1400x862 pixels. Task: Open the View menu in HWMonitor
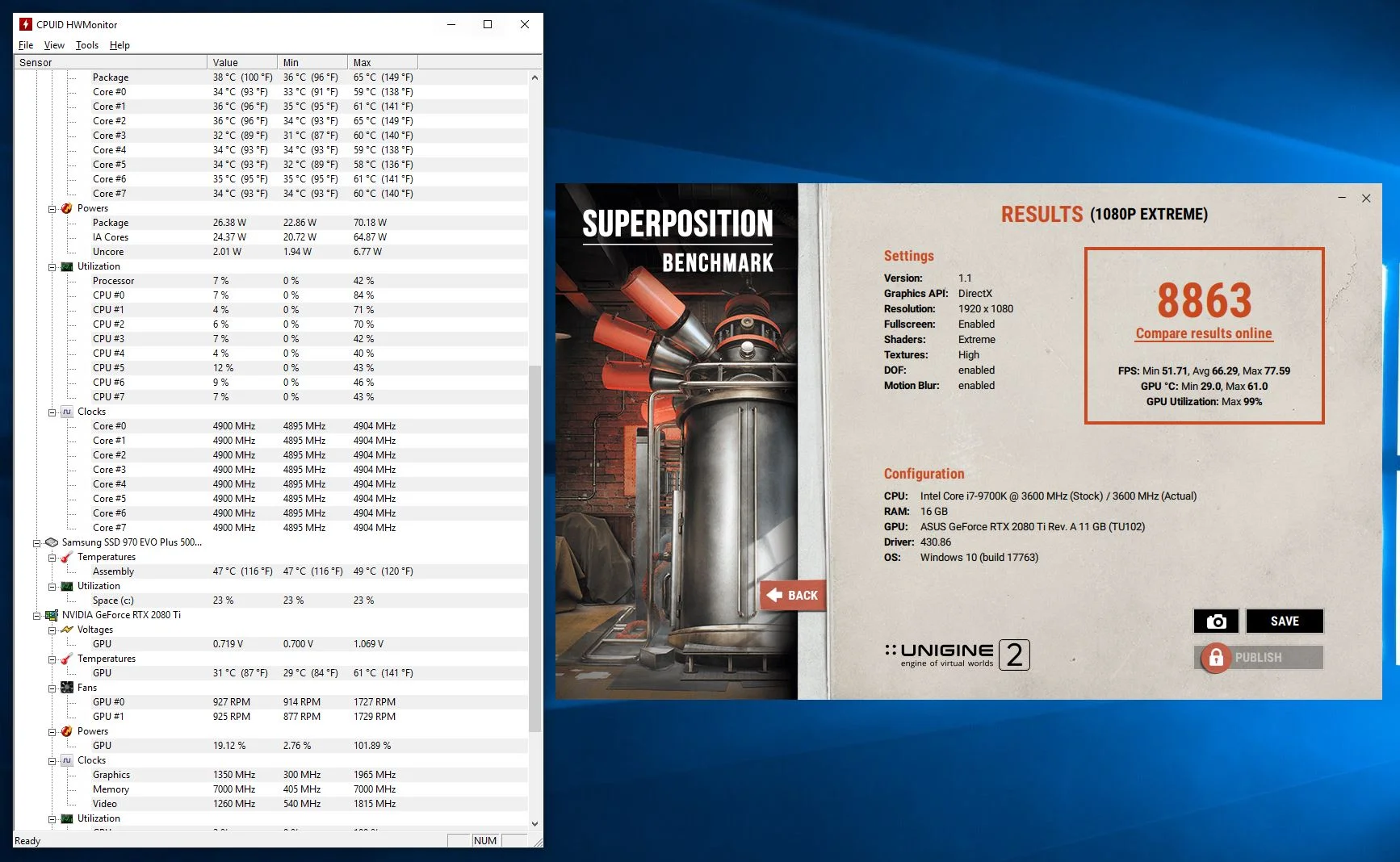pos(54,45)
